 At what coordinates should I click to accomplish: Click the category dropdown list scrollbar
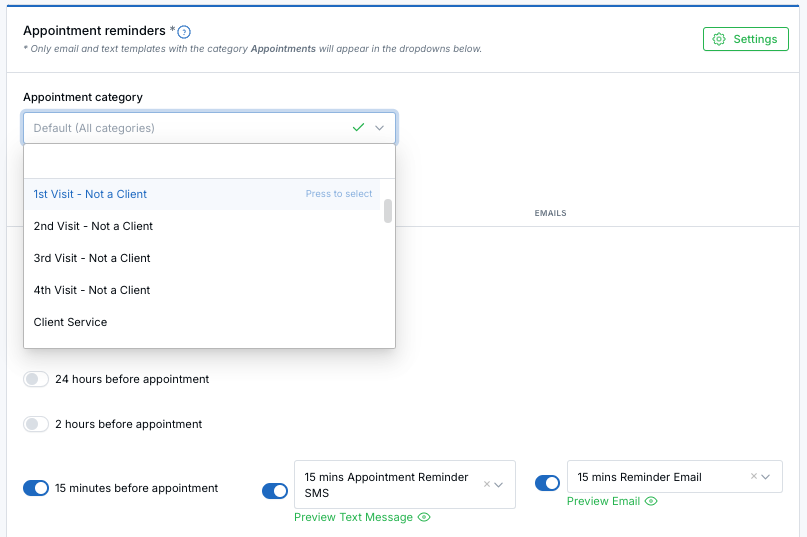[x=388, y=211]
